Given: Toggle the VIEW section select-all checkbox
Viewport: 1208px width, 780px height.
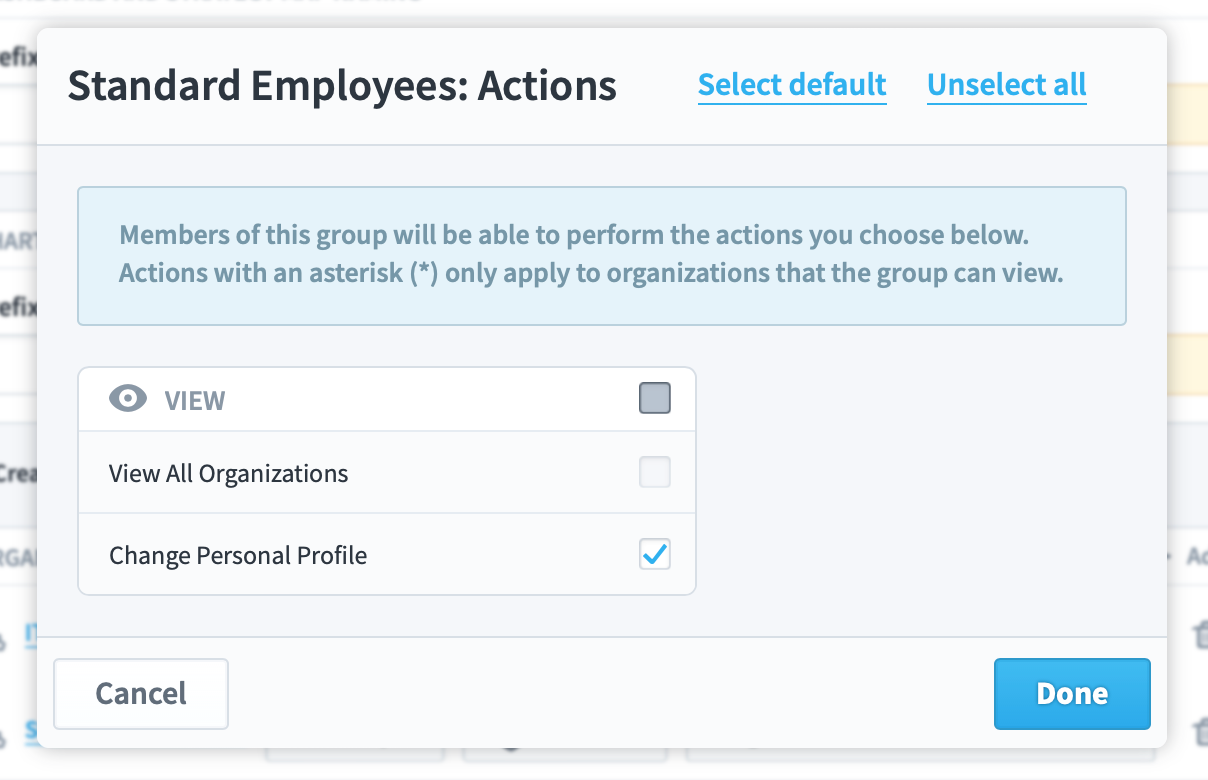Looking at the screenshot, I should click(655, 398).
